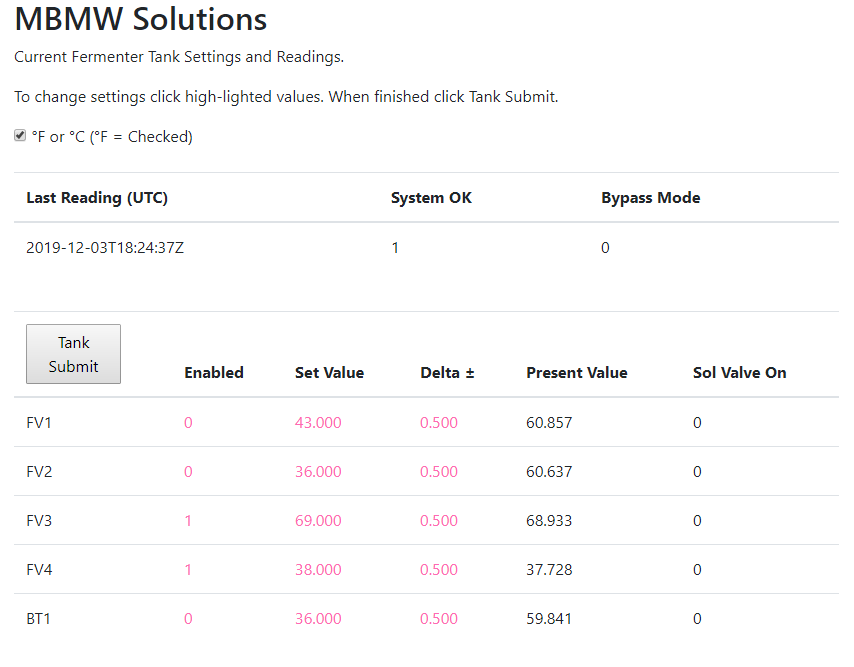This screenshot has width=854, height=667.
Task: Edit FV3 Set Value 69.000
Action: tap(318, 521)
